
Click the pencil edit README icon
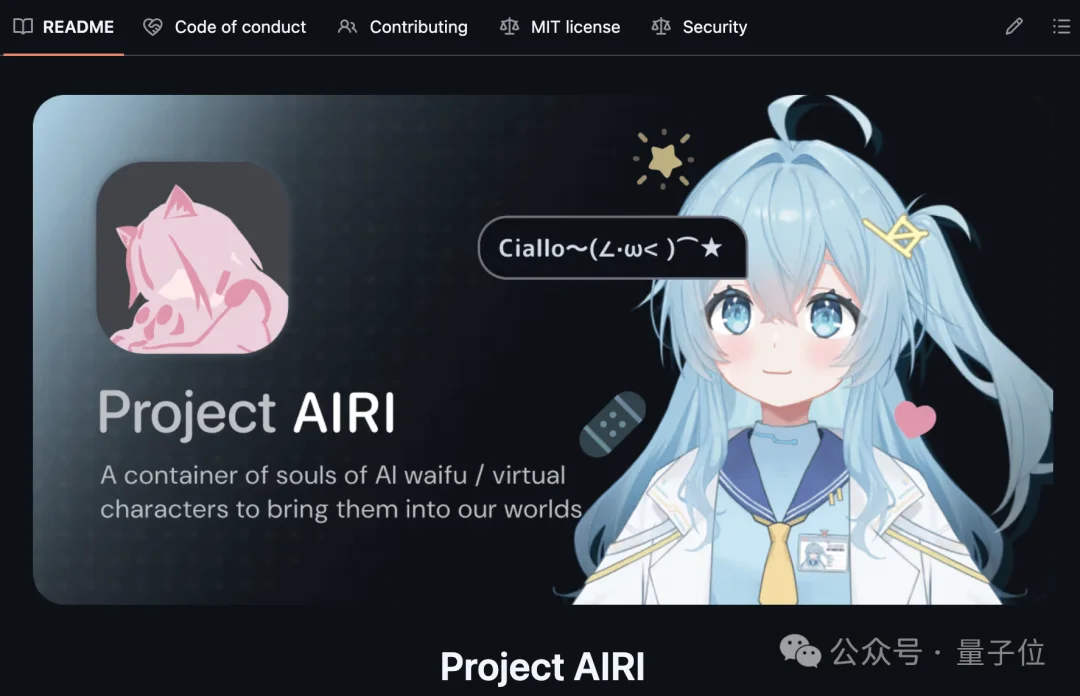pyautogui.click(x=1014, y=27)
